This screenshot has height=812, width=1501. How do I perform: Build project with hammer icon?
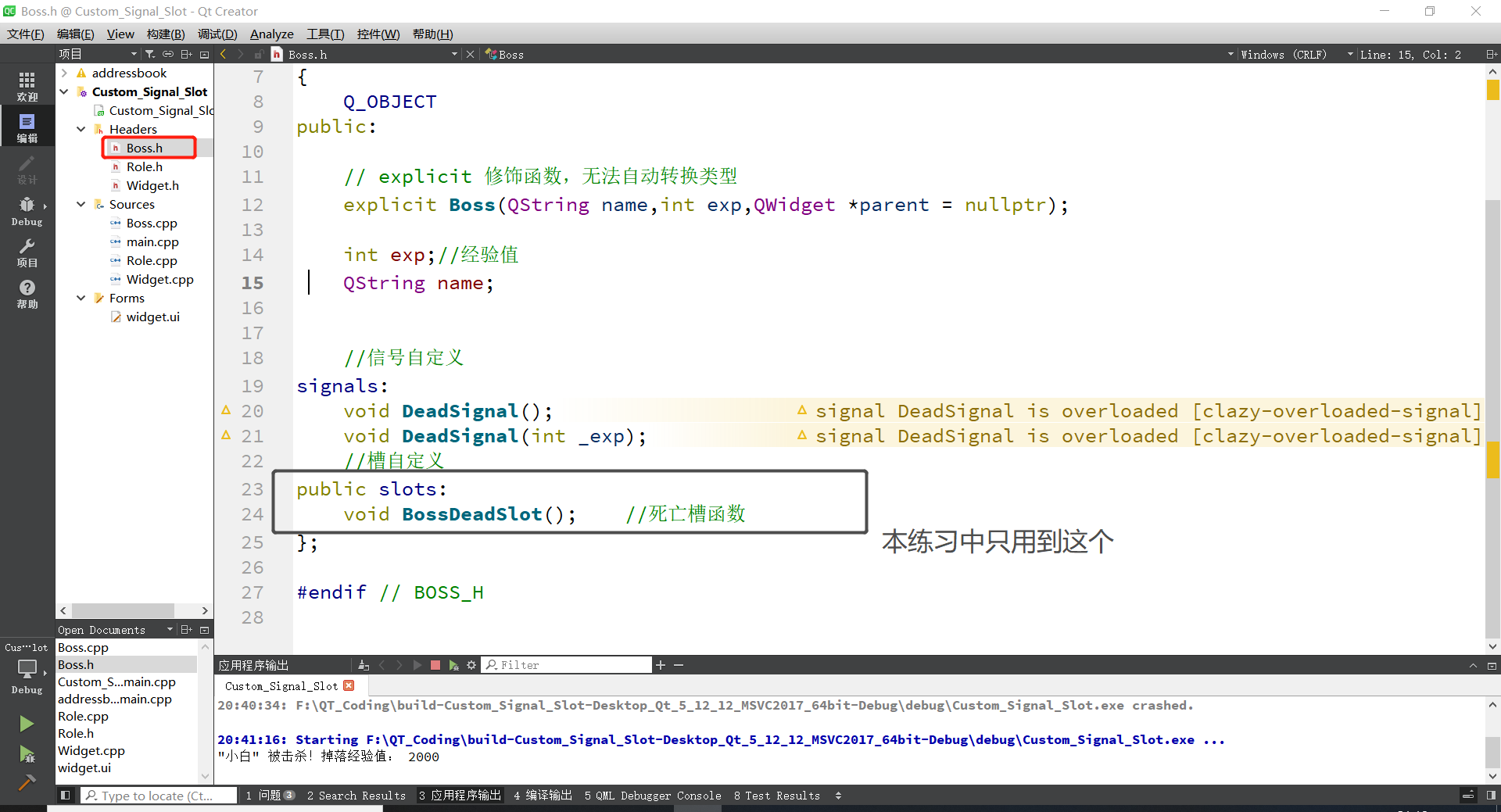27,782
